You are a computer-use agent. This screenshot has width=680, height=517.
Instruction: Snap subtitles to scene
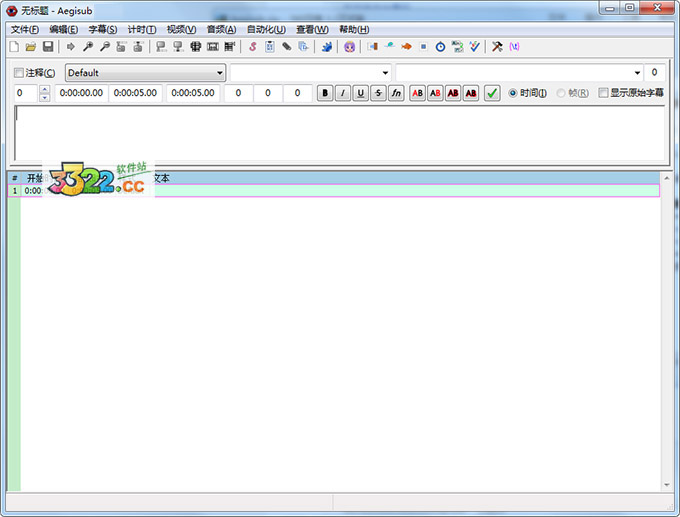coord(212,46)
